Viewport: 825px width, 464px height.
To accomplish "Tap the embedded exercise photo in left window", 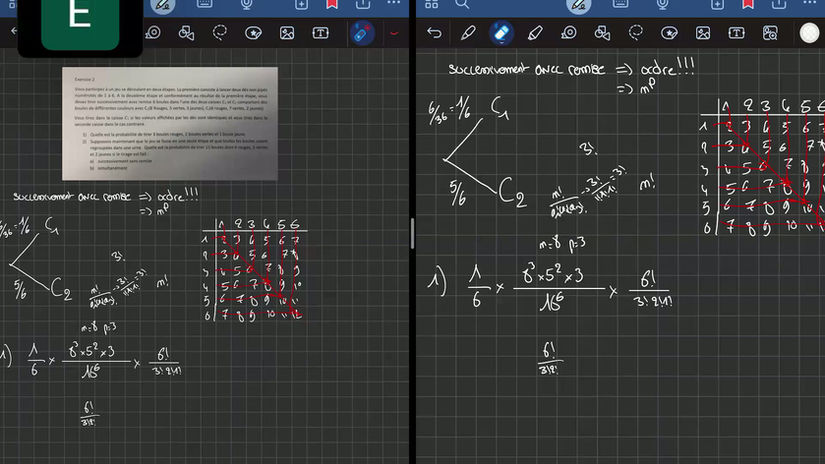I will click(170, 124).
